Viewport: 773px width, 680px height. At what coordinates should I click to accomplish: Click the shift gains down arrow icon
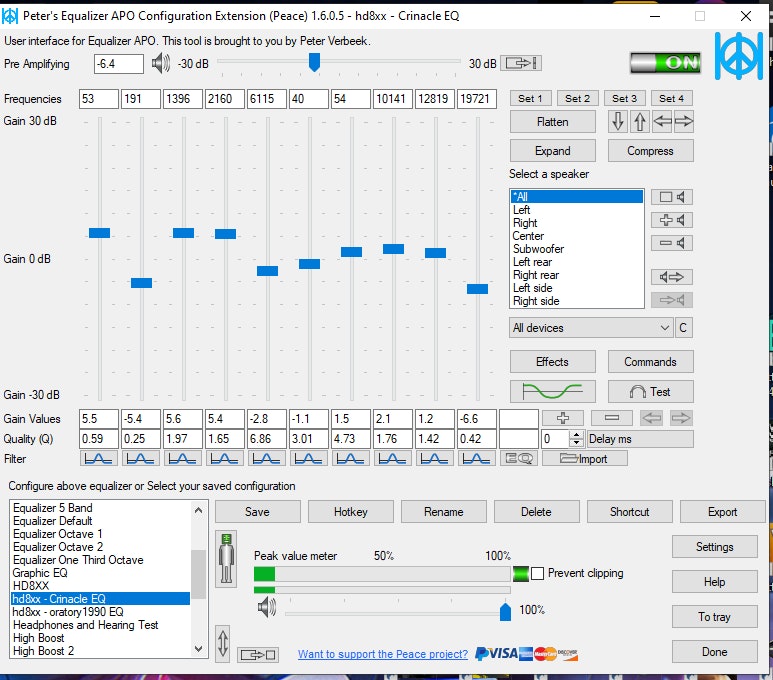point(618,122)
